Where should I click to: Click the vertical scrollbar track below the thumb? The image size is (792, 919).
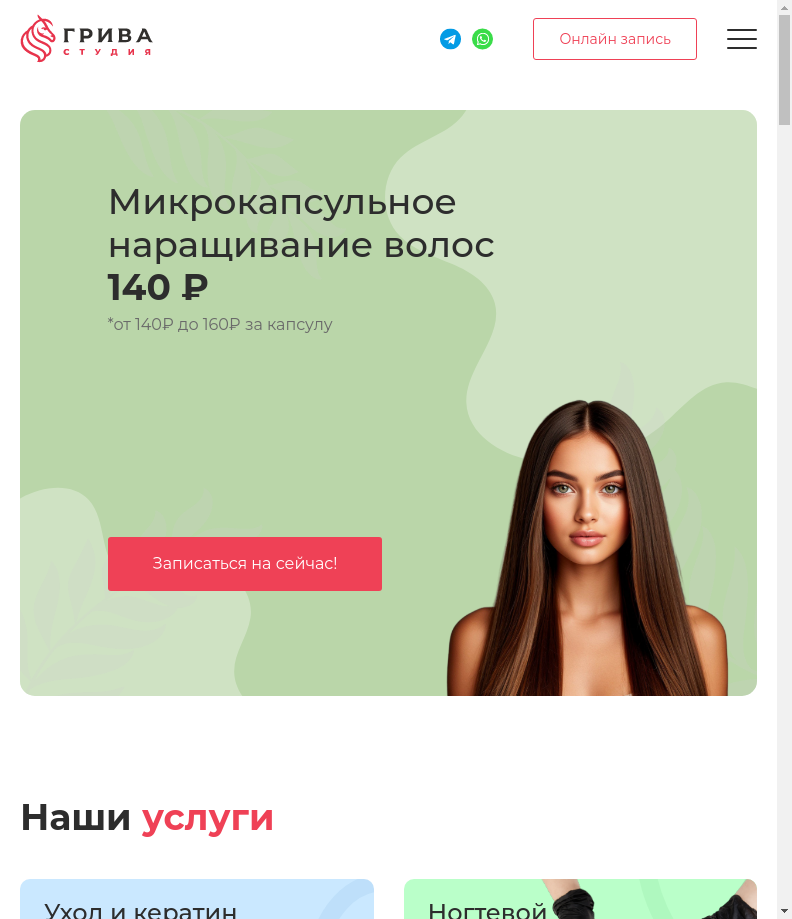point(784,516)
